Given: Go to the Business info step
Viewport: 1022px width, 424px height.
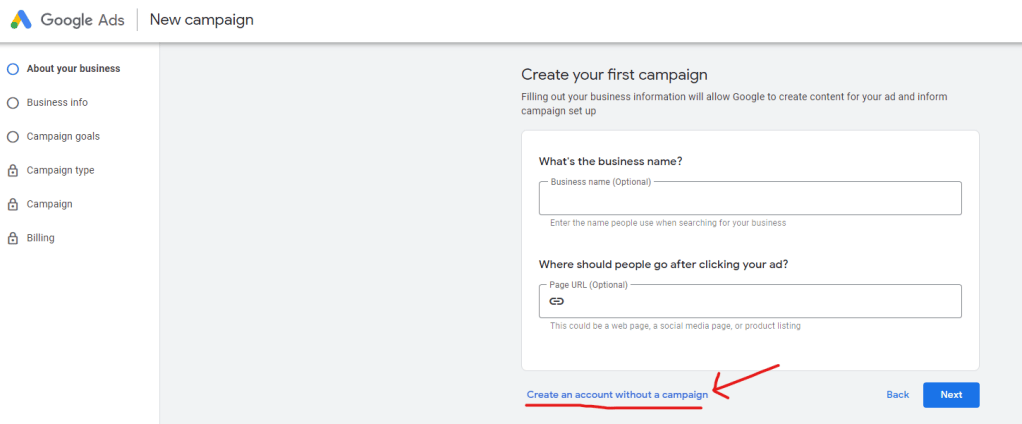Looking at the screenshot, I should click(57, 102).
